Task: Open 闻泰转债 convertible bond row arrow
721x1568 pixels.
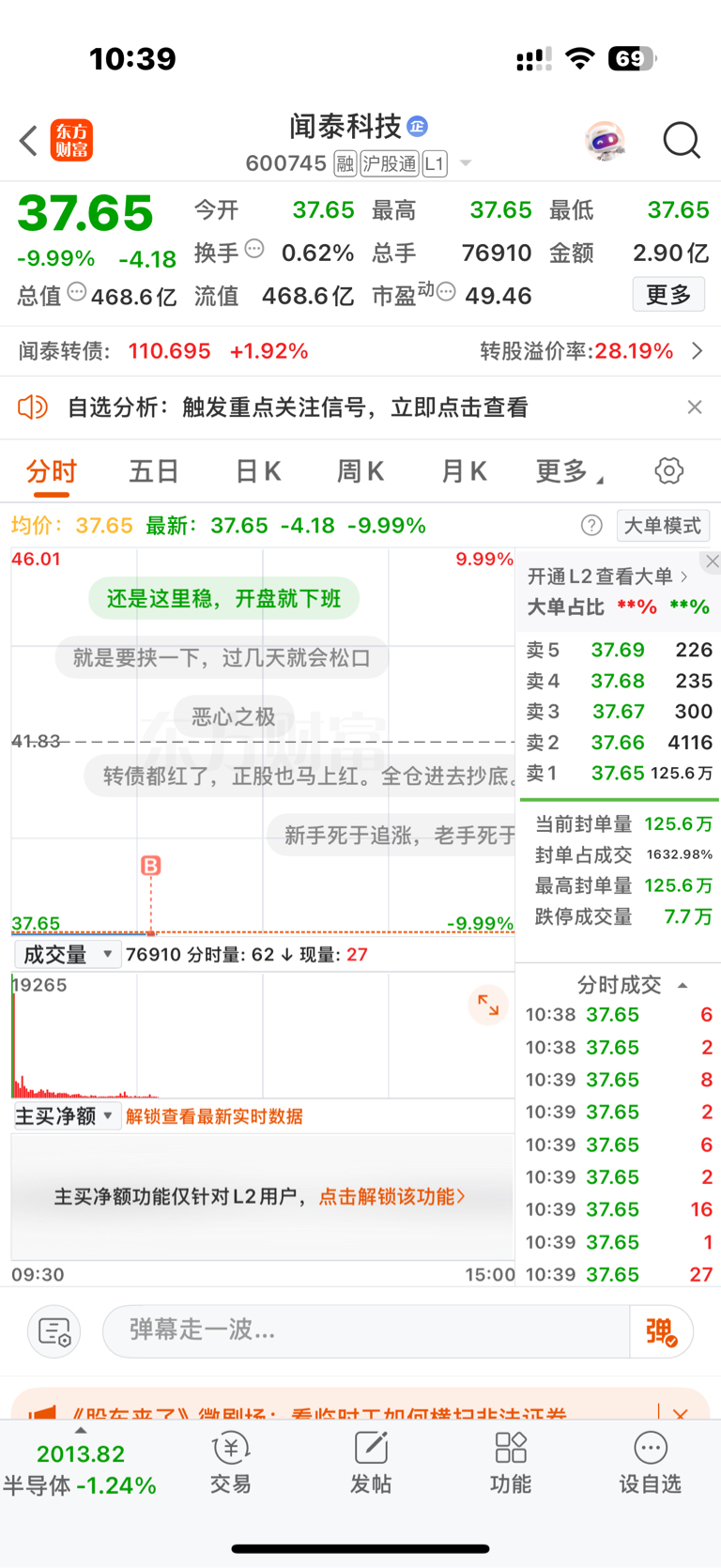Action: [x=698, y=351]
